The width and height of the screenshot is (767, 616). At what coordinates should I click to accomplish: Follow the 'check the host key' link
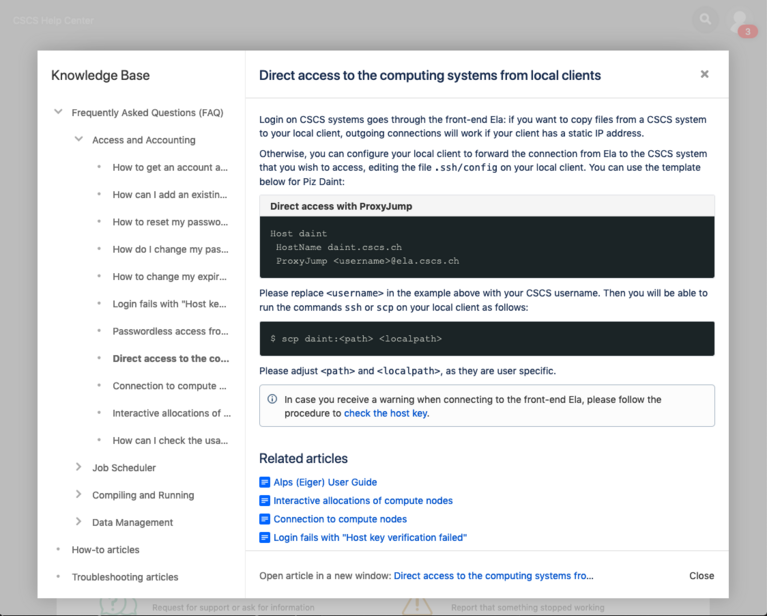coord(386,413)
